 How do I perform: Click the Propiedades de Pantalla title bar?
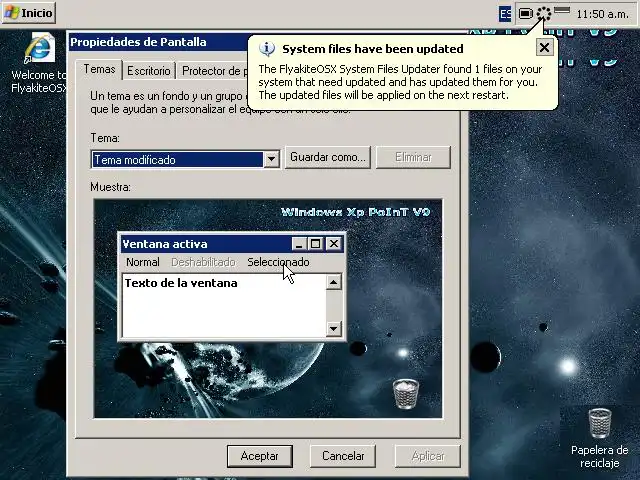coord(158,42)
